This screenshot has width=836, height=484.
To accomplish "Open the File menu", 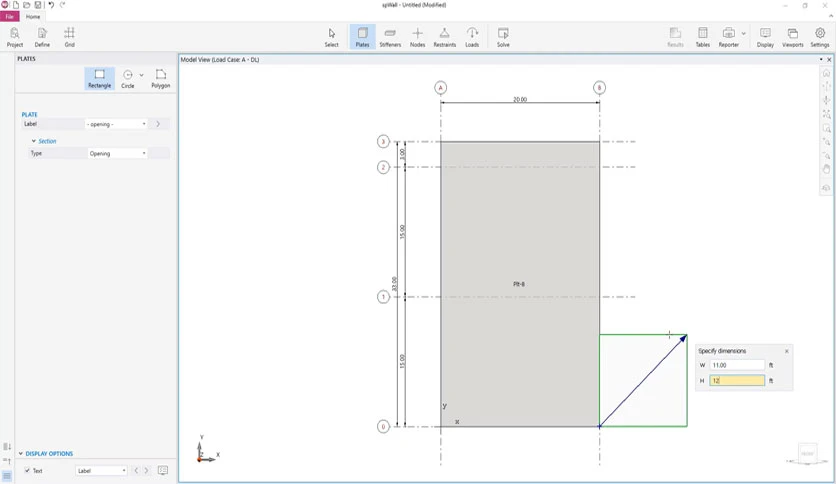I will (10, 17).
